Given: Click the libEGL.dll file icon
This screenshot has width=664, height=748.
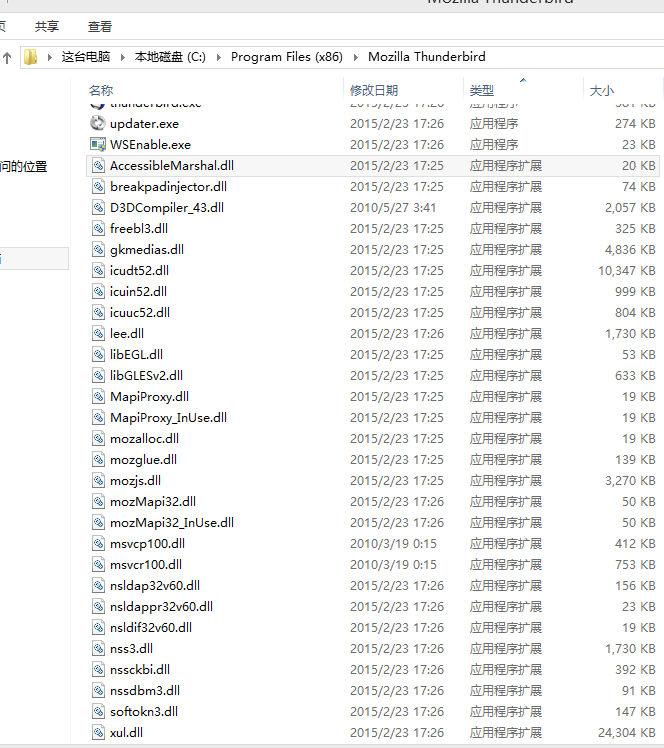Looking at the screenshot, I should 98,354.
